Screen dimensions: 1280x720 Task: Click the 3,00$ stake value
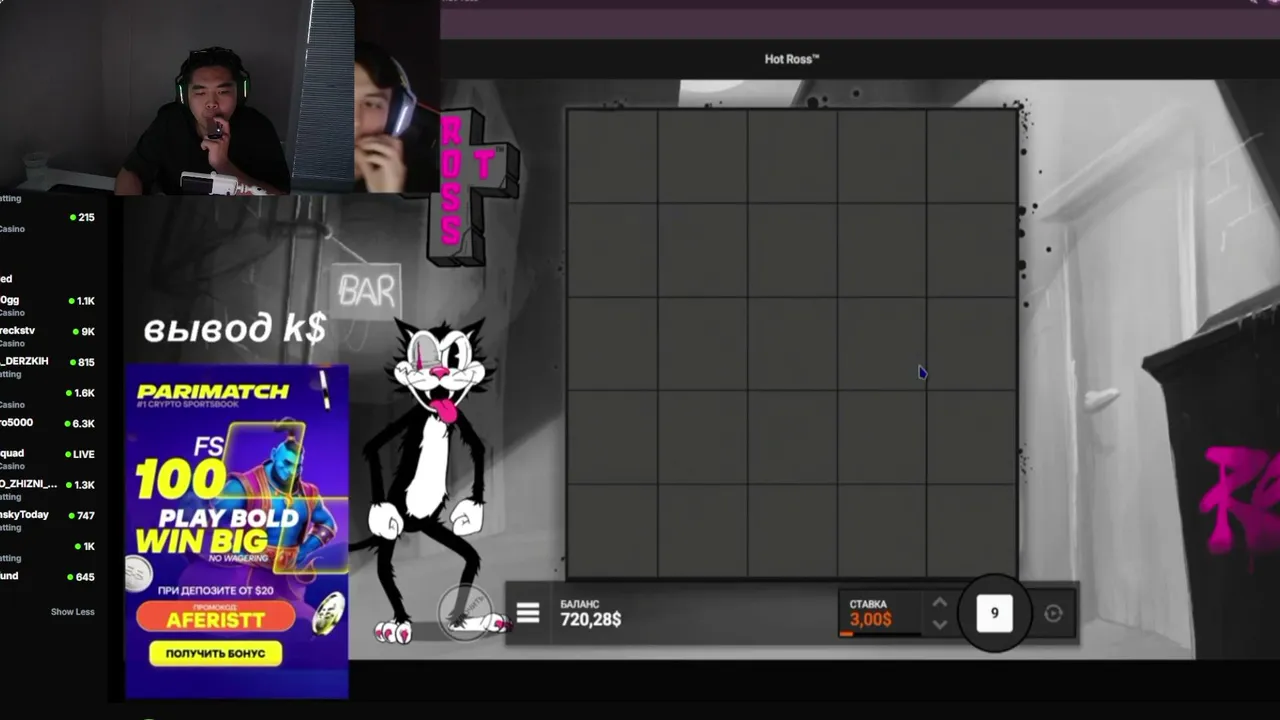click(x=870, y=620)
